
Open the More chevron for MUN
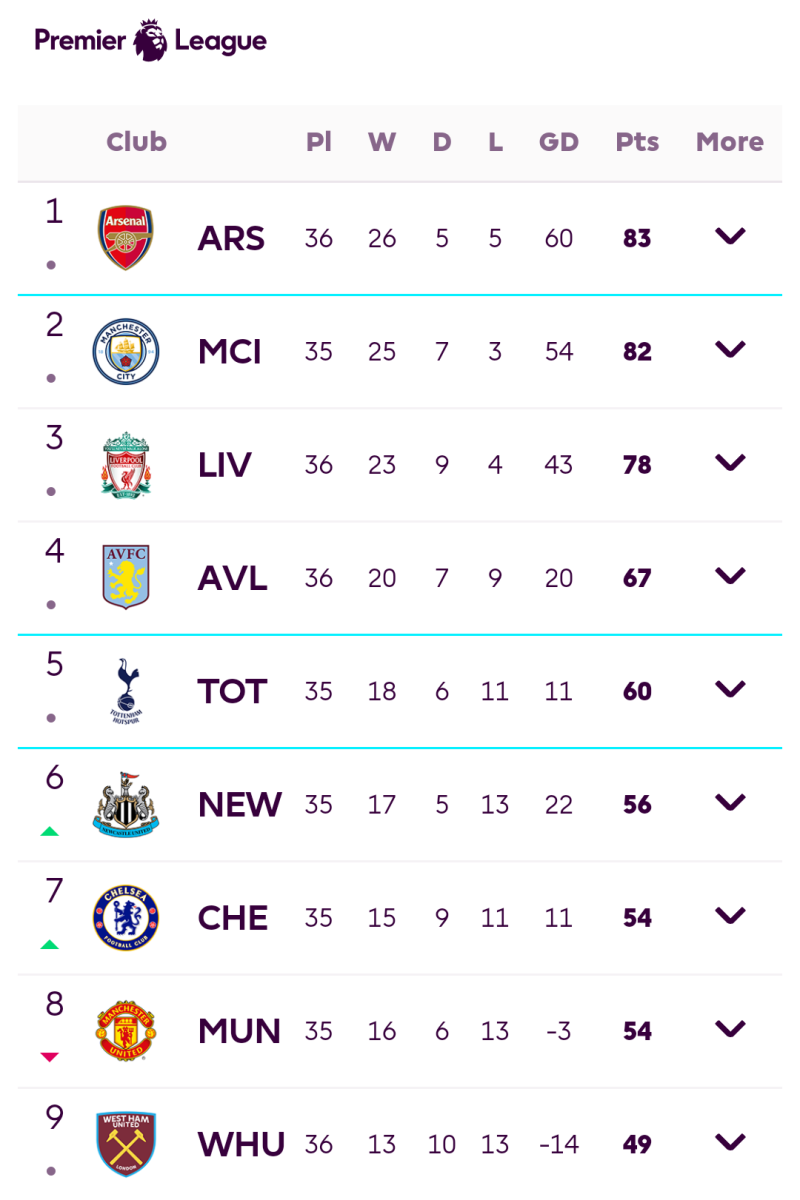(729, 1028)
